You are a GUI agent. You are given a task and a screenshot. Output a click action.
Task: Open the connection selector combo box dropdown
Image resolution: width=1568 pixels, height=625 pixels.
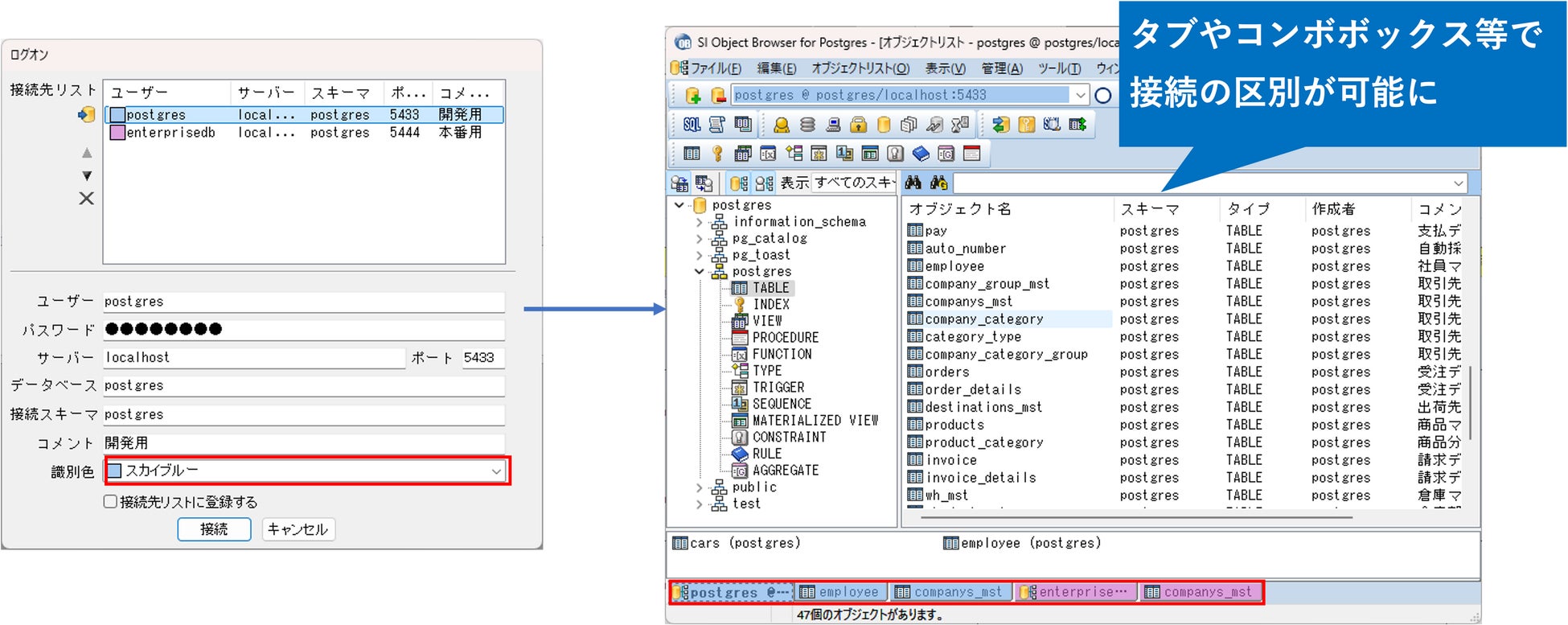click(1081, 95)
